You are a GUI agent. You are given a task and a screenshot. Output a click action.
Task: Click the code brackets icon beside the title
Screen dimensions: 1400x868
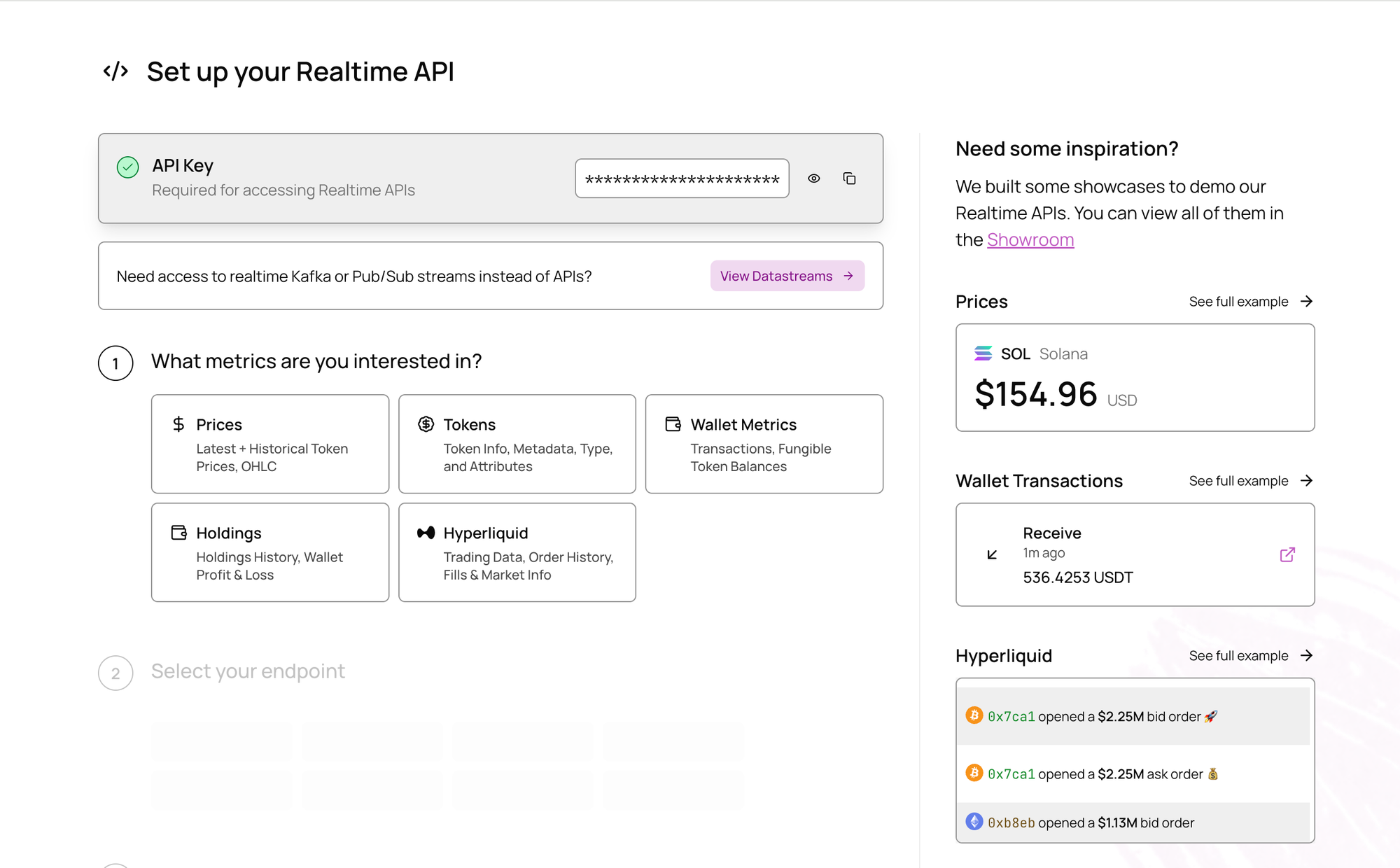click(115, 71)
